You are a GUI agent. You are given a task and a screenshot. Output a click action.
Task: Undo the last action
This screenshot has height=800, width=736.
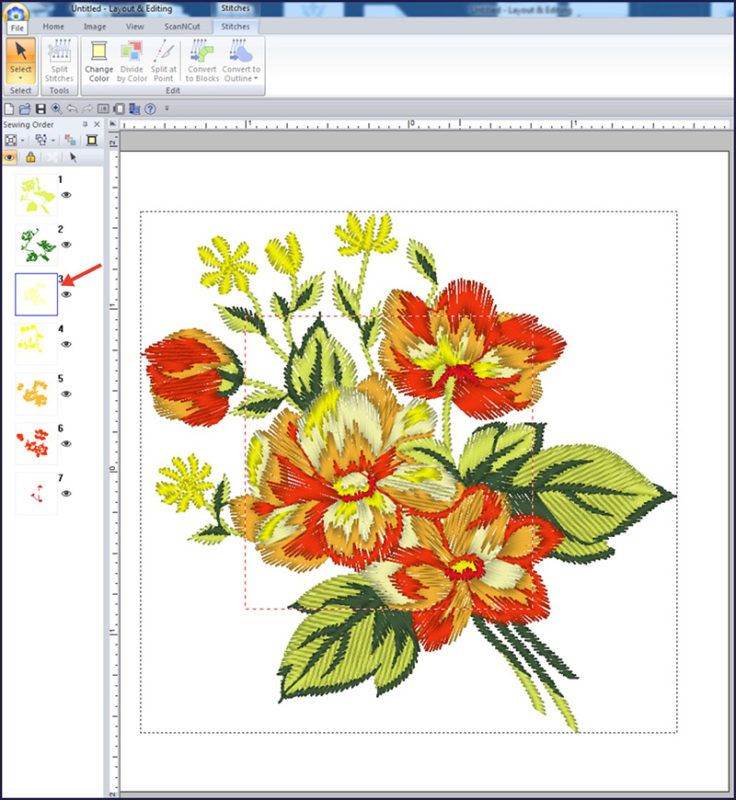[72, 109]
